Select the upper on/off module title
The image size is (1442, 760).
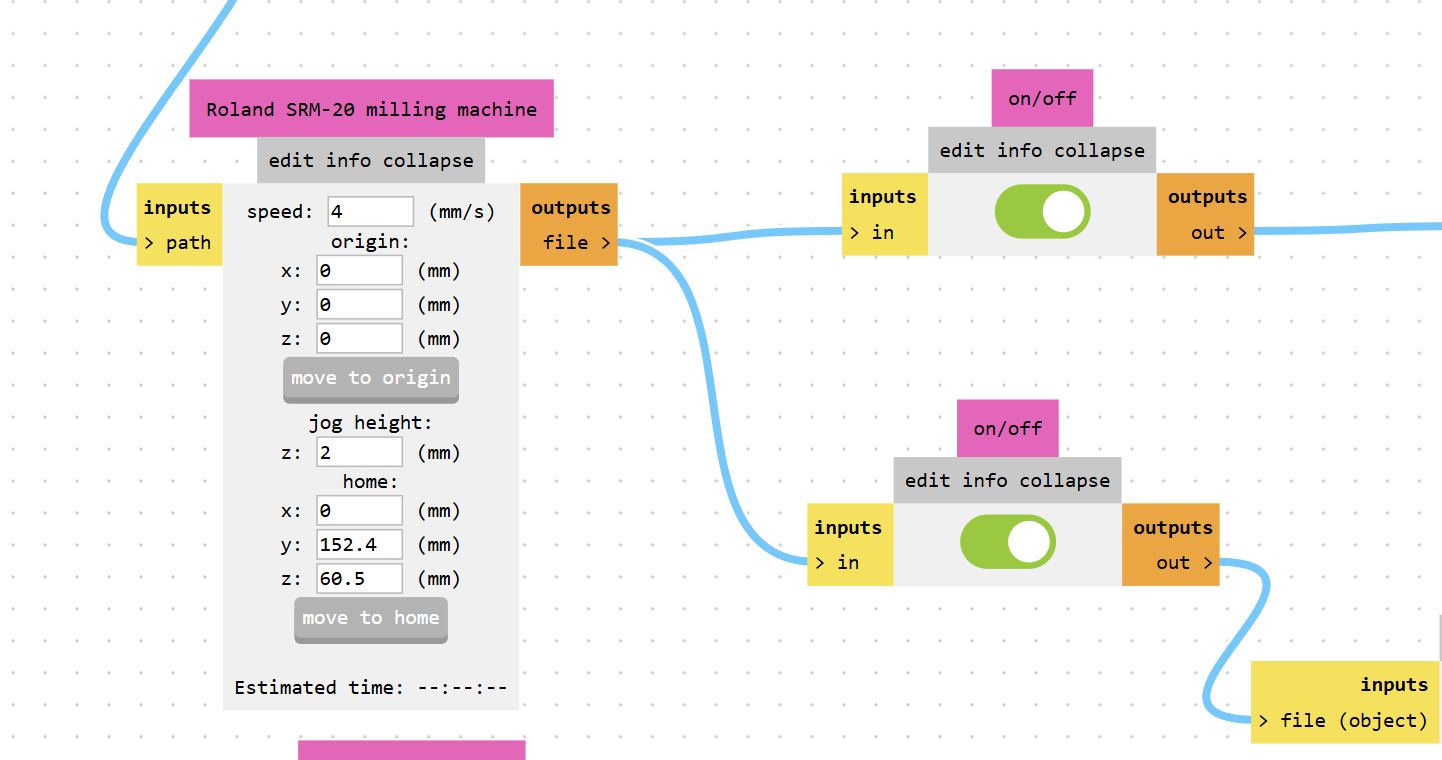coord(1043,98)
